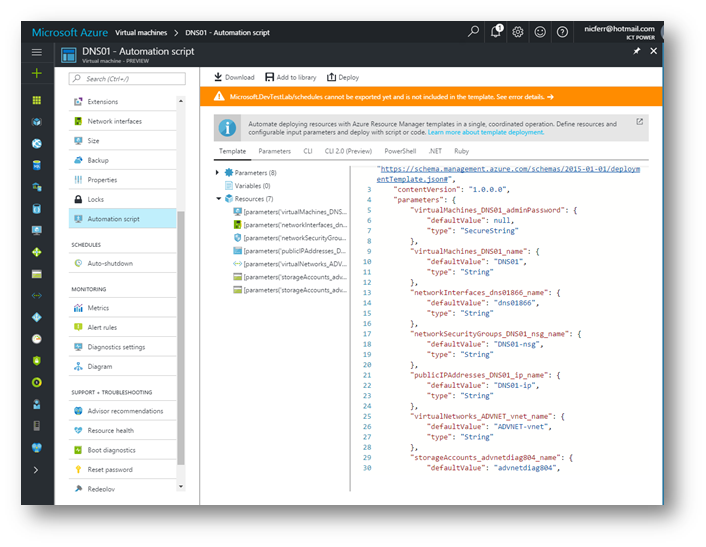
Task: Open DNS01 - Automation script breadcrumb
Action: 227,32
